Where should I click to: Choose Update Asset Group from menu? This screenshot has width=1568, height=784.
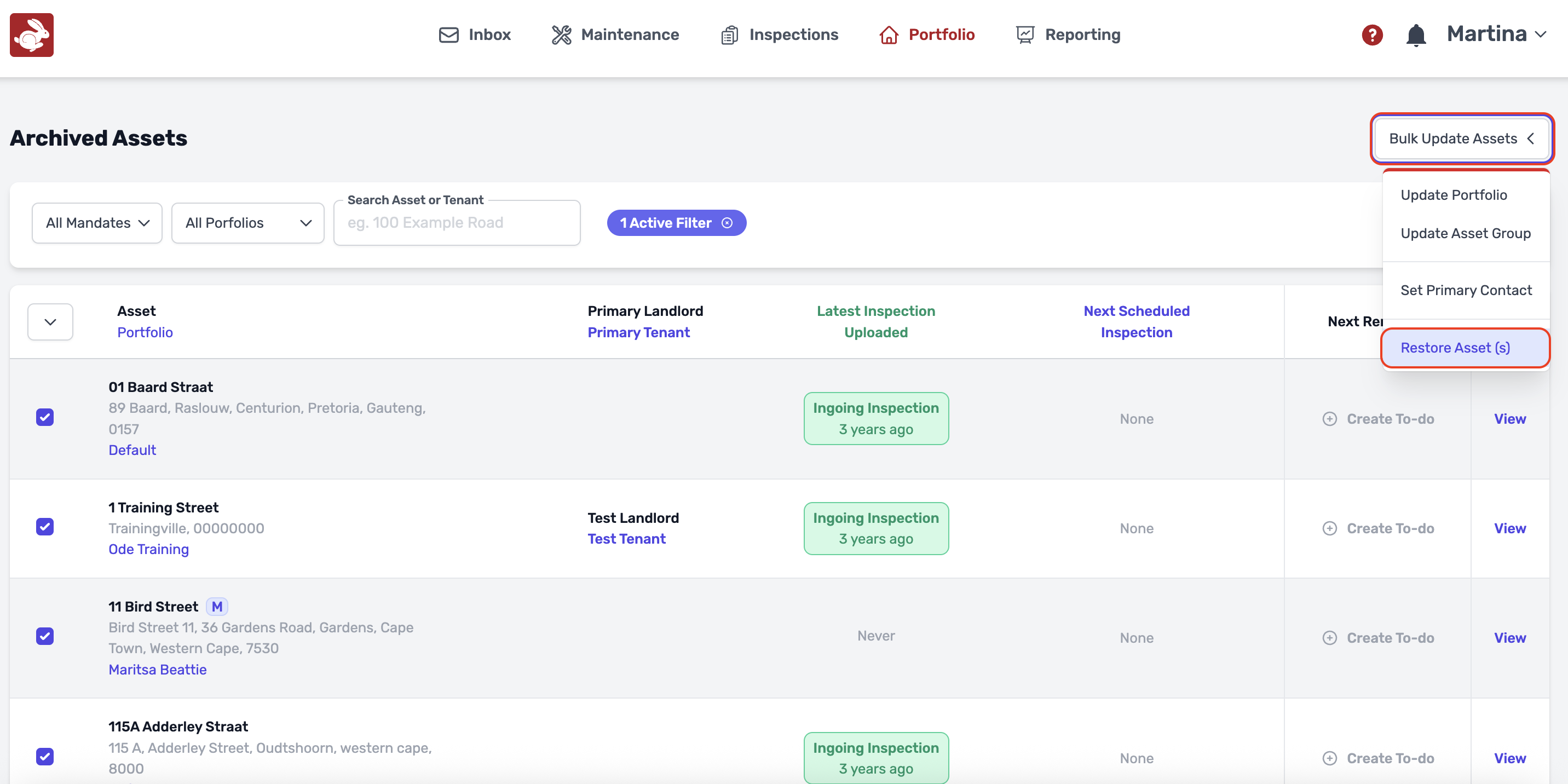coord(1465,233)
